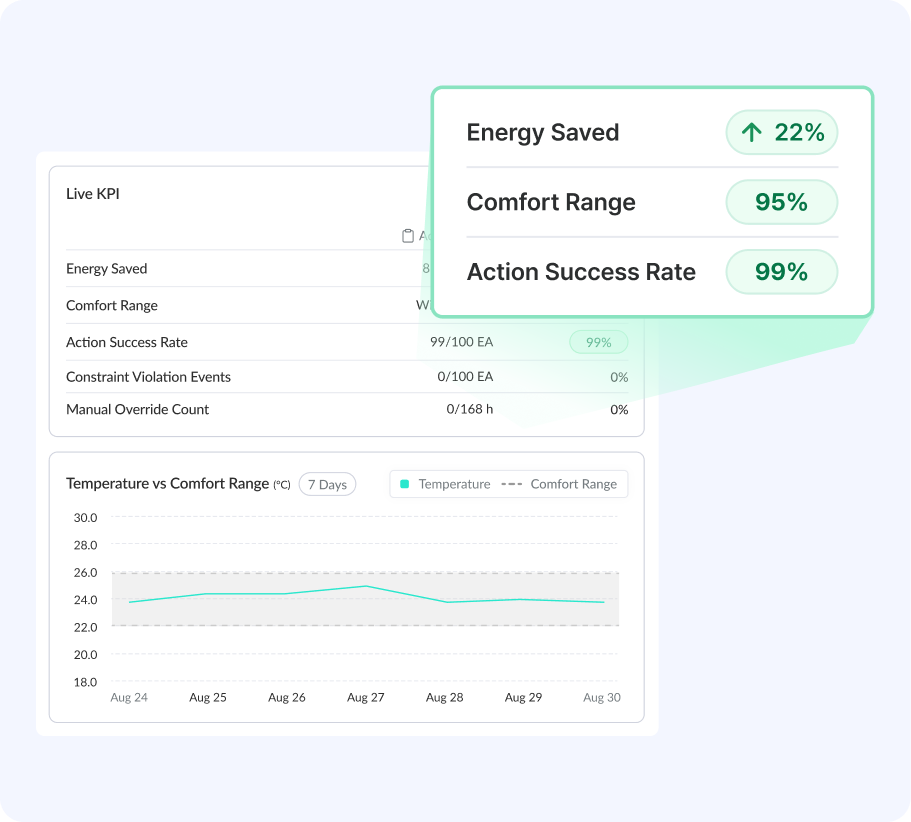
Task: Click the Live KPI panel title
Action: pos(93,194)
